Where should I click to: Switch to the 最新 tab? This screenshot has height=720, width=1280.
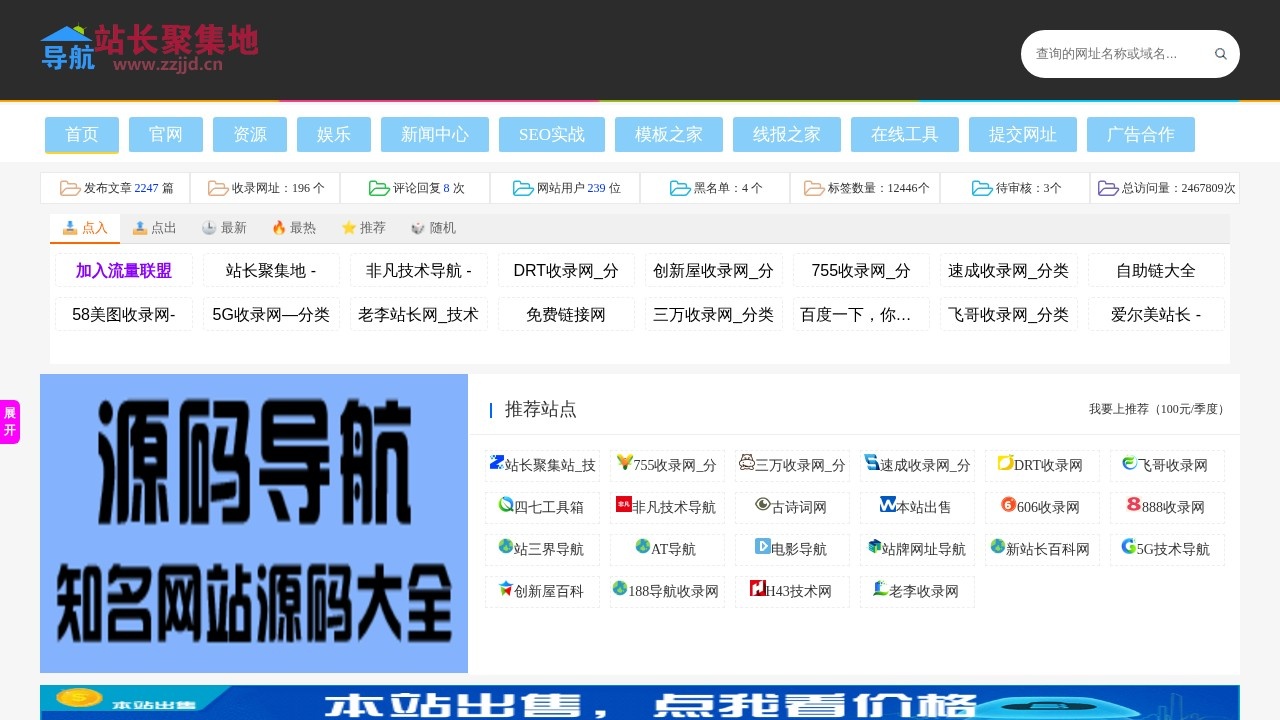coord(224,228)
